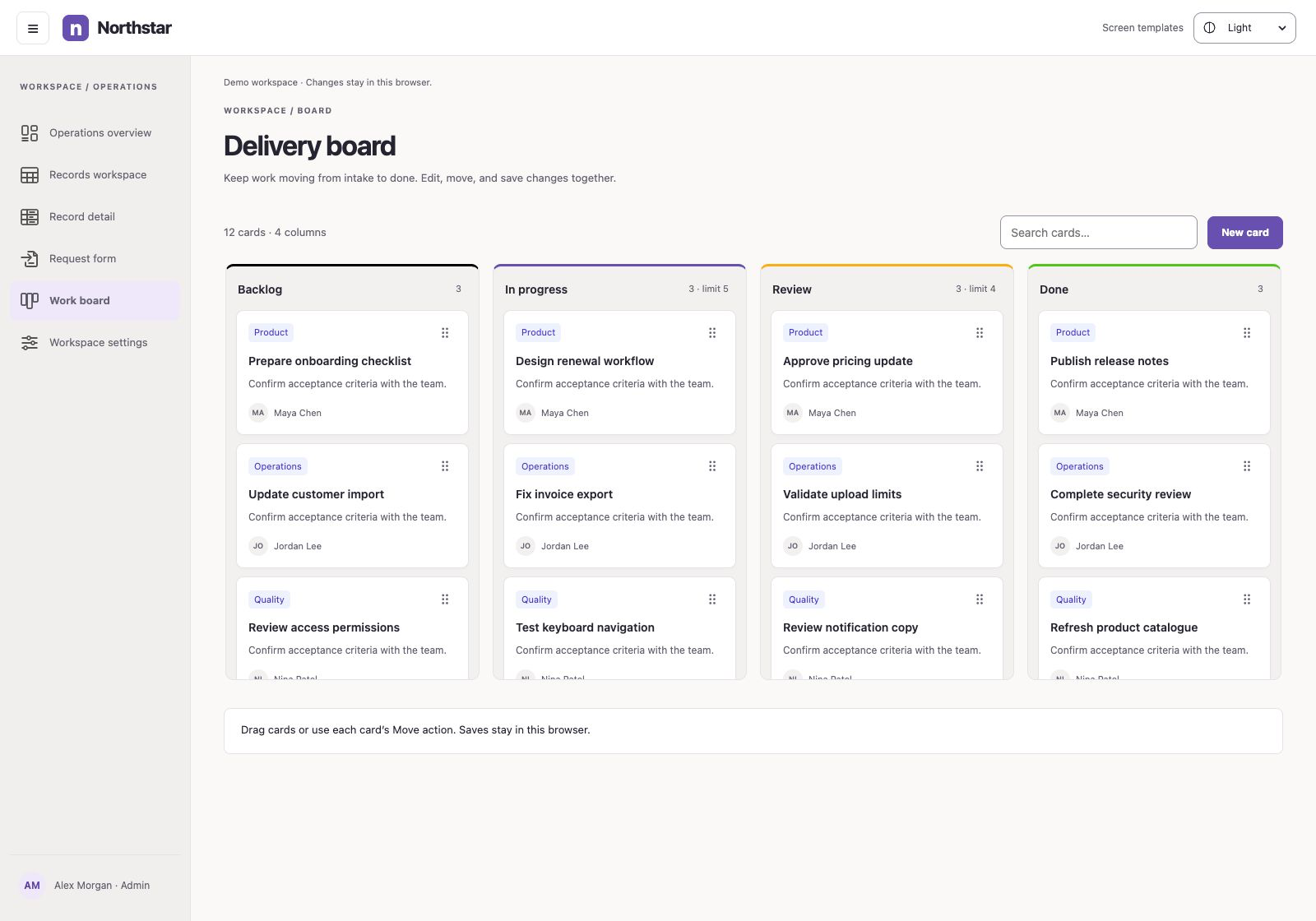Click the Northstar logo icon
The width and height of the screenshot is (1316, 921).
coord(76,28)
